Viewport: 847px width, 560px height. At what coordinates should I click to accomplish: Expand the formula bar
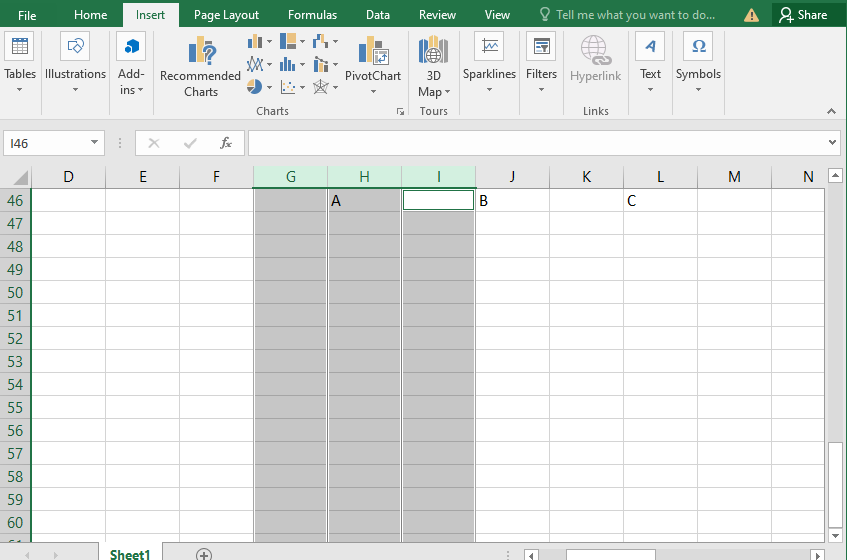pyautogui.click(x=832, y=143)
